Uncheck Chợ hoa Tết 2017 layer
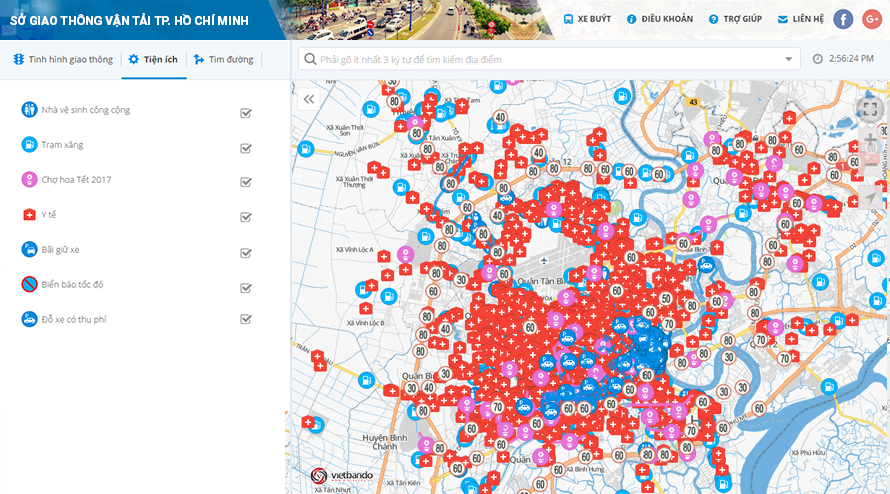The width and height of the screenshot is (890, 494). click(x=246, y=182)
